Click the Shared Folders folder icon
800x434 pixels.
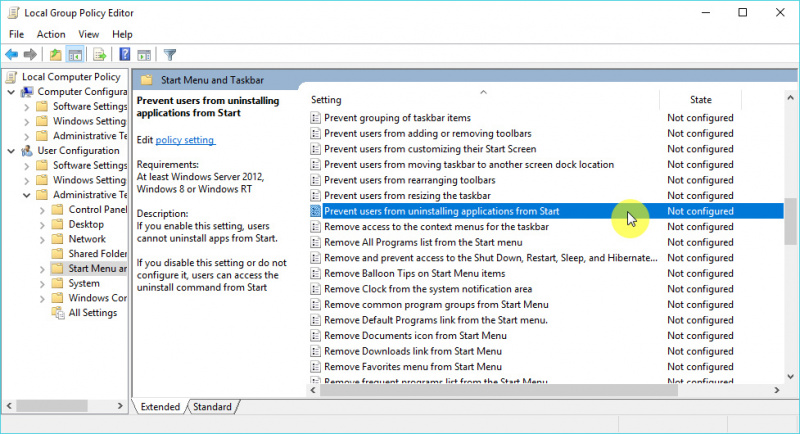coord(58,254)
